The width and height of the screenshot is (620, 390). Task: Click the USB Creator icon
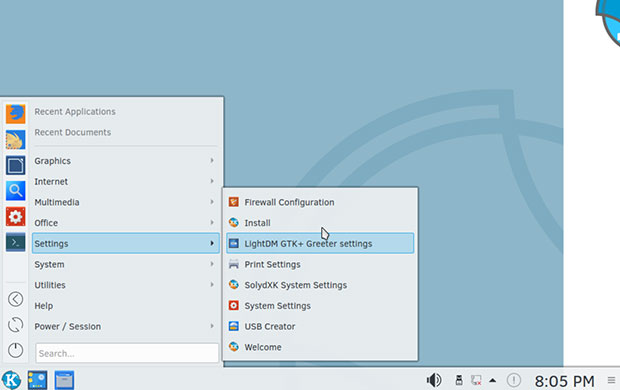[x=234, y=326]
